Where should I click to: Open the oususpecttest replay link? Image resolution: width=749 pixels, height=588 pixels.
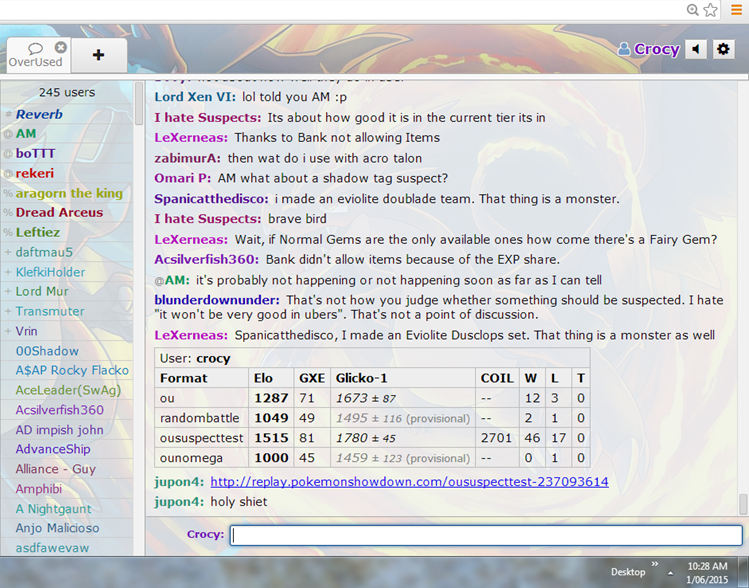click(x=409, y=481)
